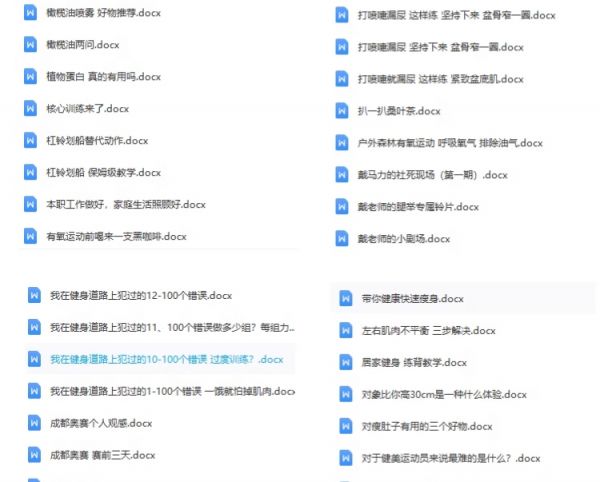This screenshot has height=482, width=600.
Task: Select the icon of 我在健身道路上犯过的12-100个错误.docx
Action: point(34,295)
